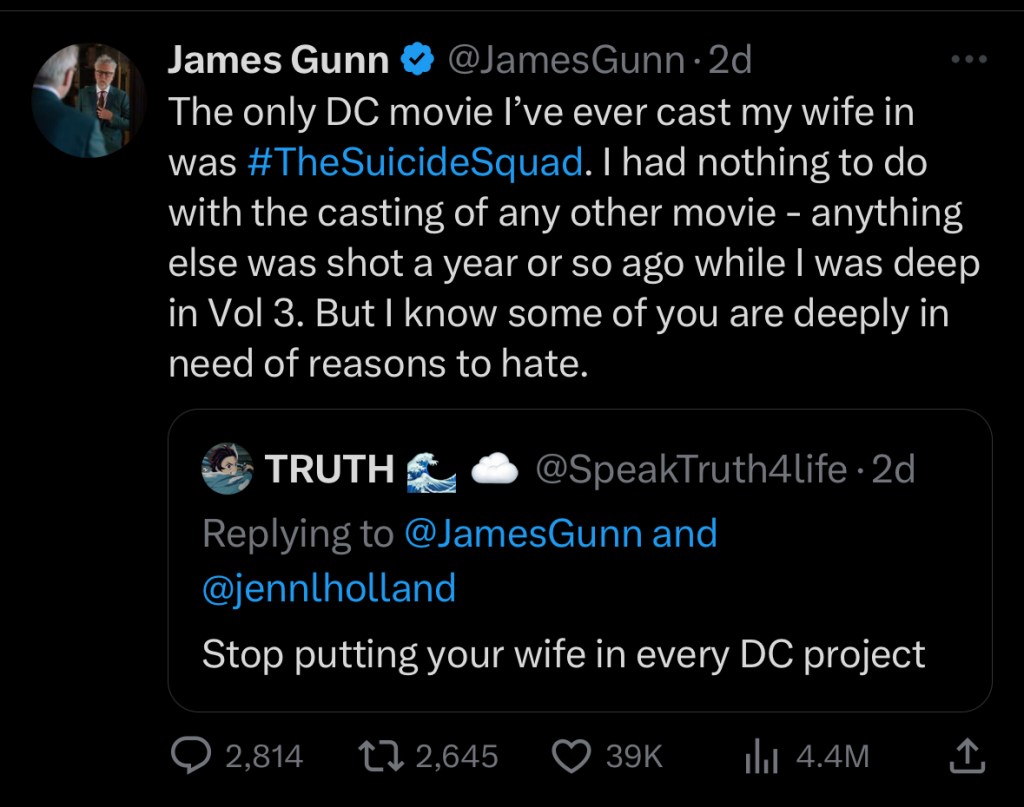Open the view analytics bar chart icon
The width and height of the screenshot is (1024, 807).
(761, 758)
